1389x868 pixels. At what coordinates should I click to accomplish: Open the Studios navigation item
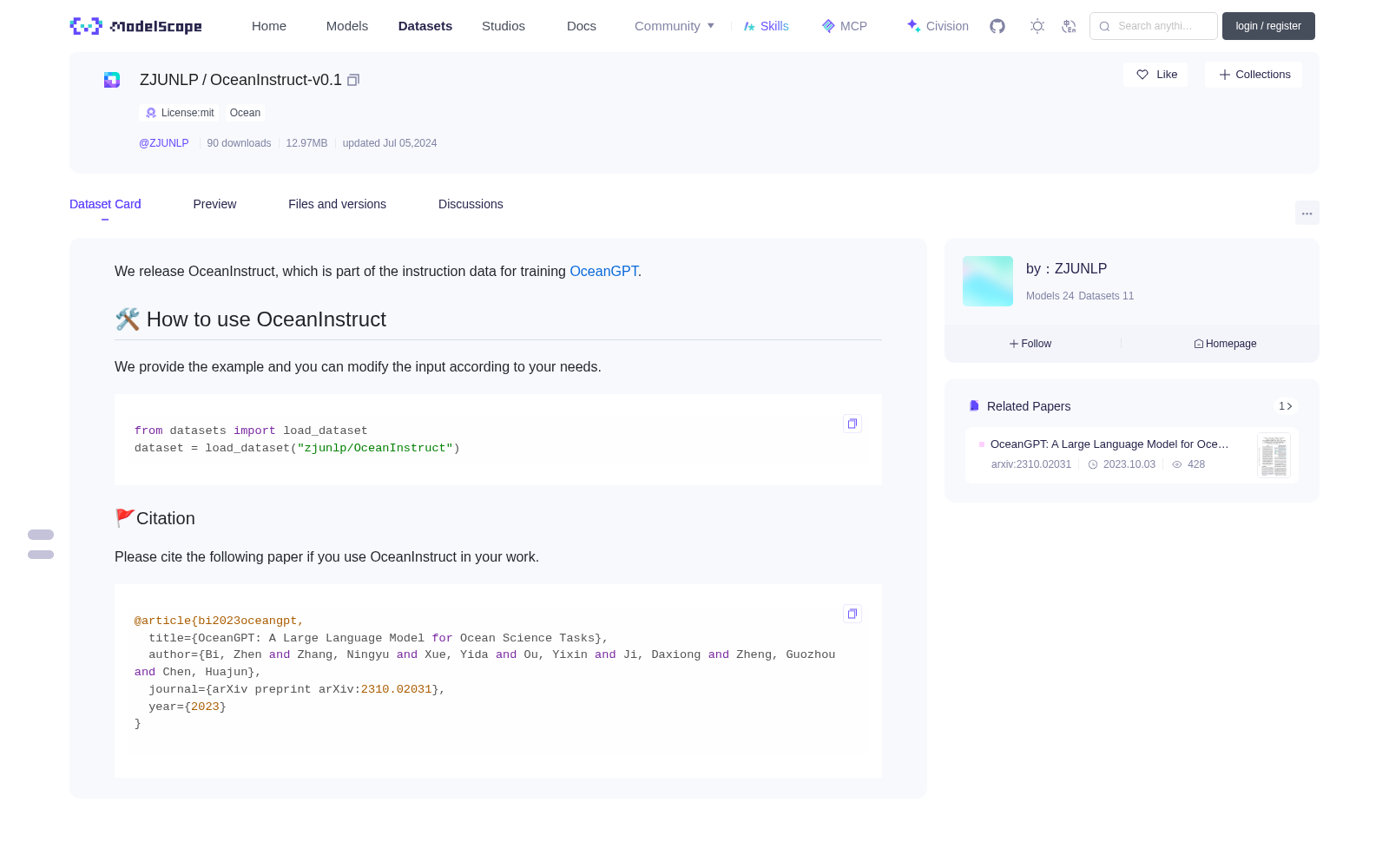pyautogui.click(x=504, y=26)
